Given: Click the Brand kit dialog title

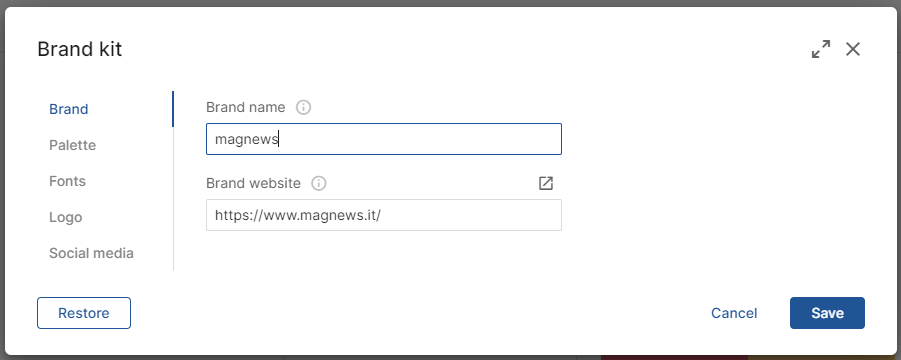Looking at the screenshot, I should (80, 49).
